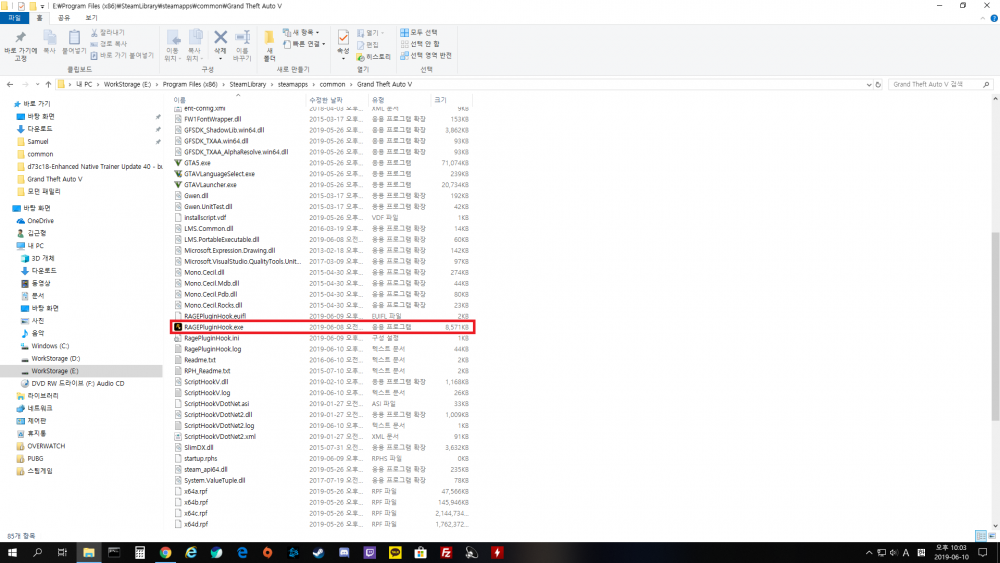Open quick access toolbar customize arrow
This screenshot has width=1000, height=563.
[x=43, y=6]
